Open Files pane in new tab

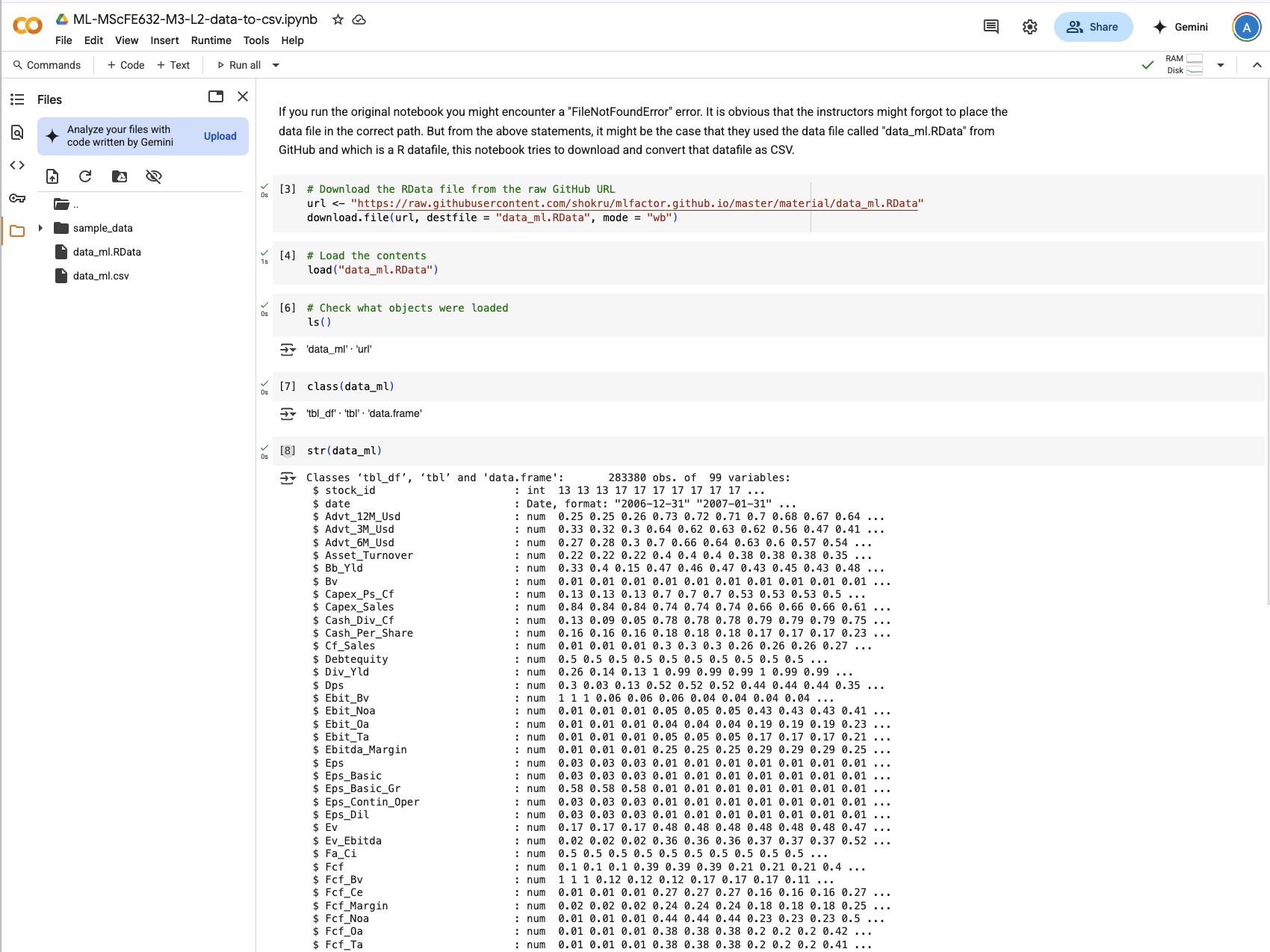click(x=216, y=96)
